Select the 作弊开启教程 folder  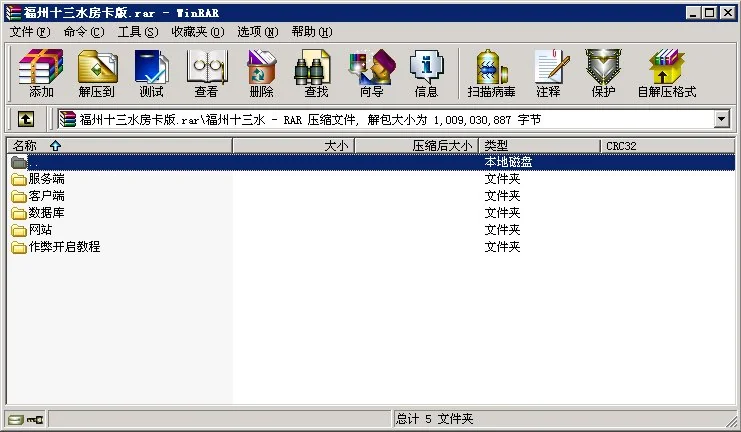pyautogui.click(x=64, y=247)
